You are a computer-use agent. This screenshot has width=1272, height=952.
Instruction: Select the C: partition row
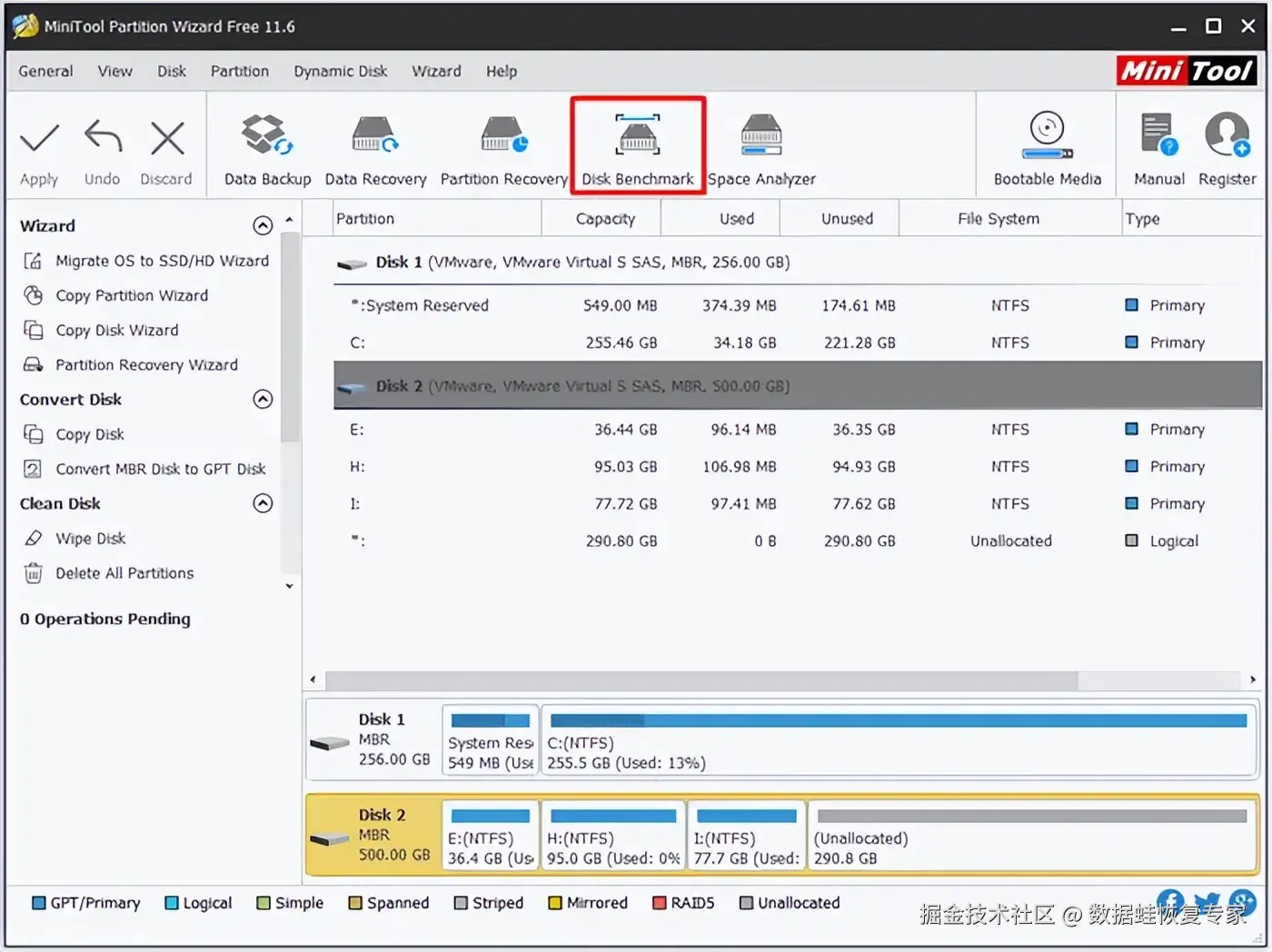tap(798, 342)
